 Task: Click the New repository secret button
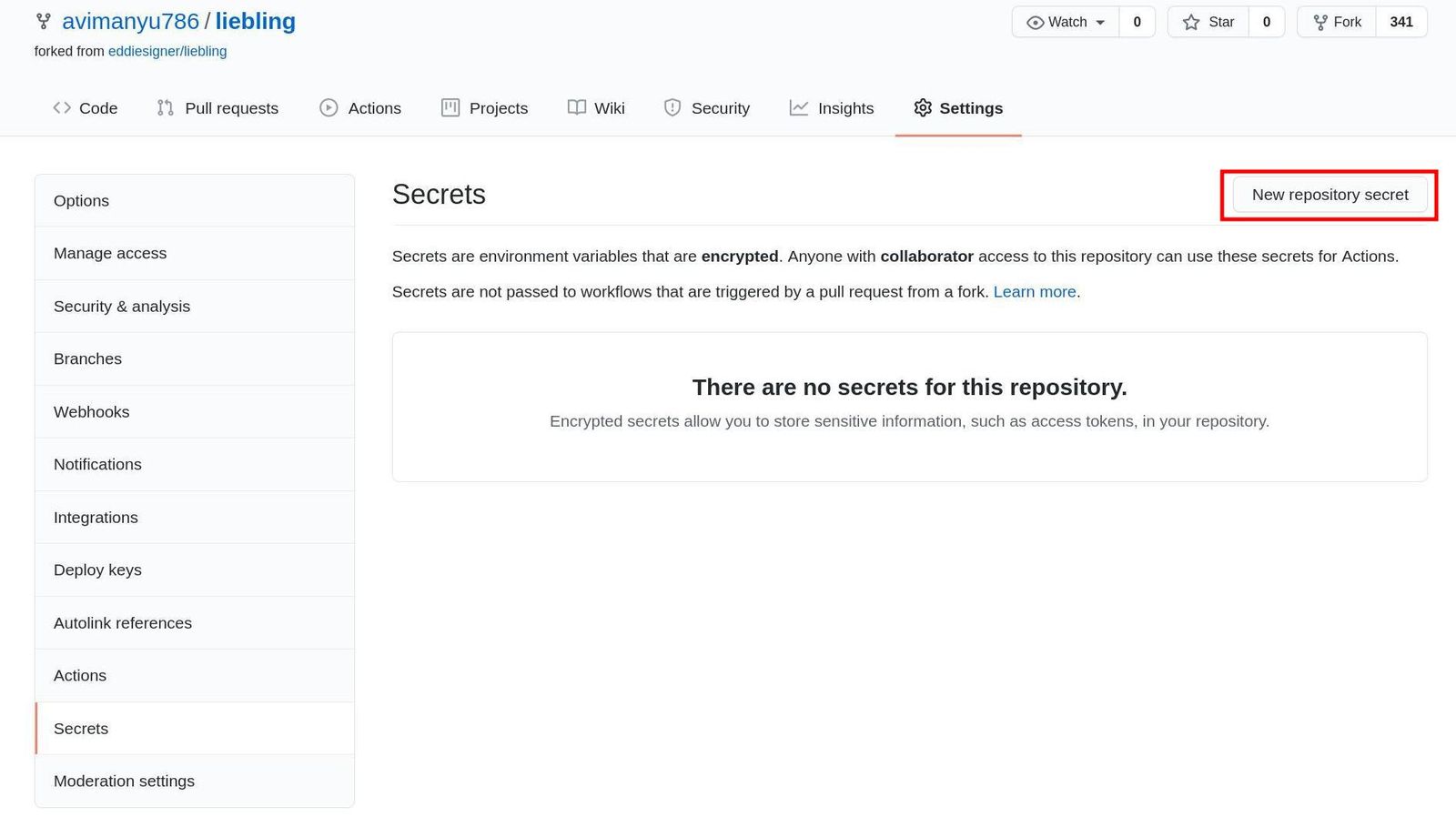1330,194
